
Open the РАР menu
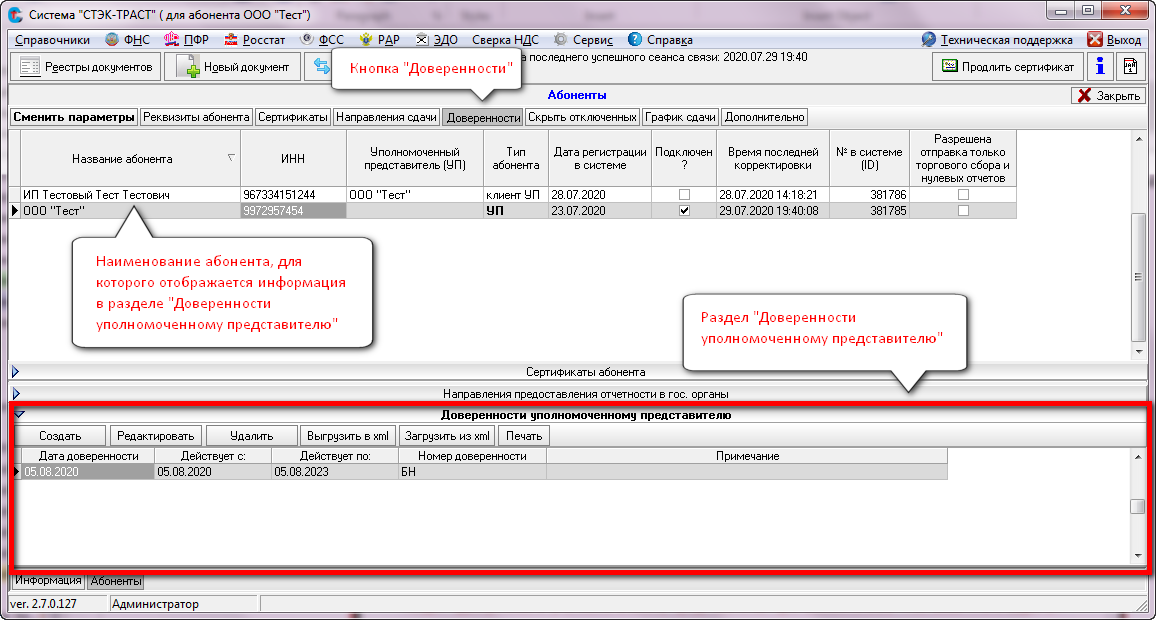tap(379, 40)
